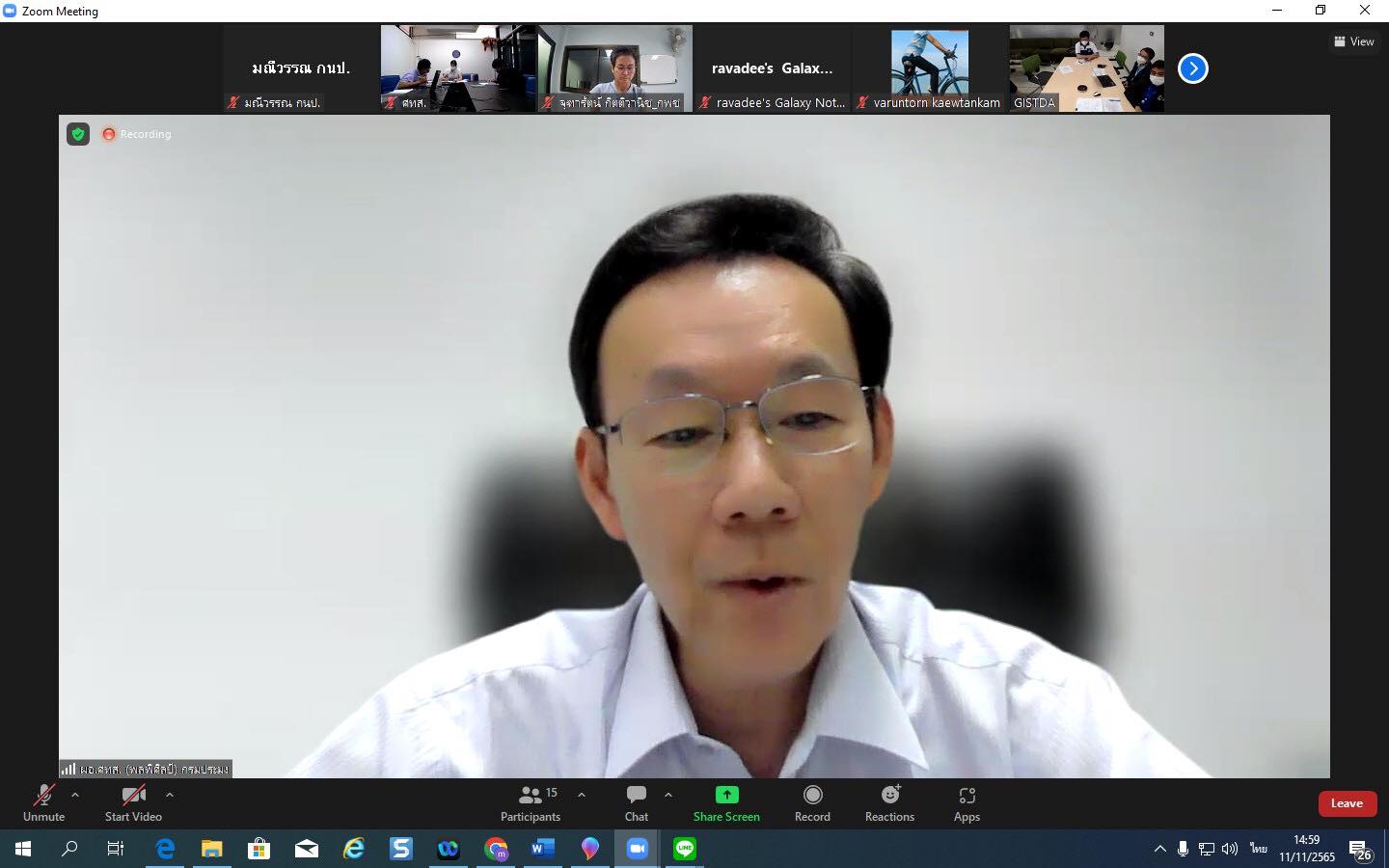Open the Mail app from taskbar
The width and height of the screenshot is (1389, 868).
307,849
